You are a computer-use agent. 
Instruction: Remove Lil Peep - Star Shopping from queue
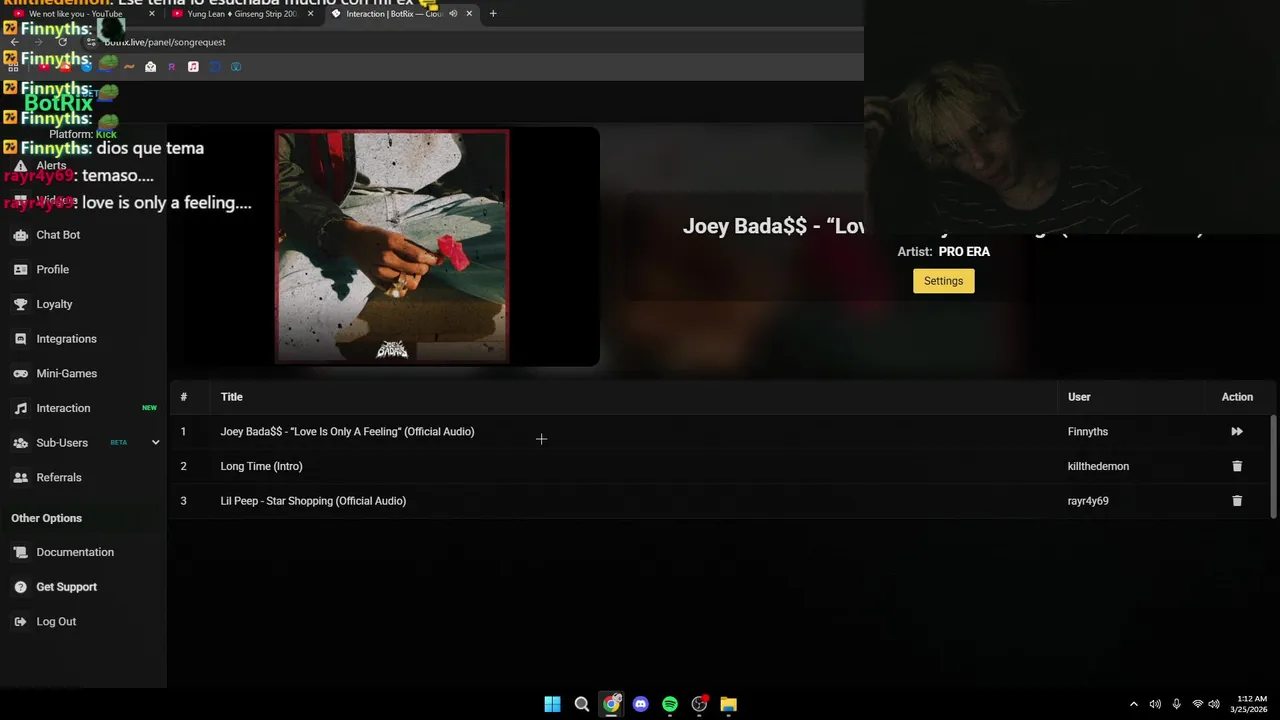coord(1237,501)
